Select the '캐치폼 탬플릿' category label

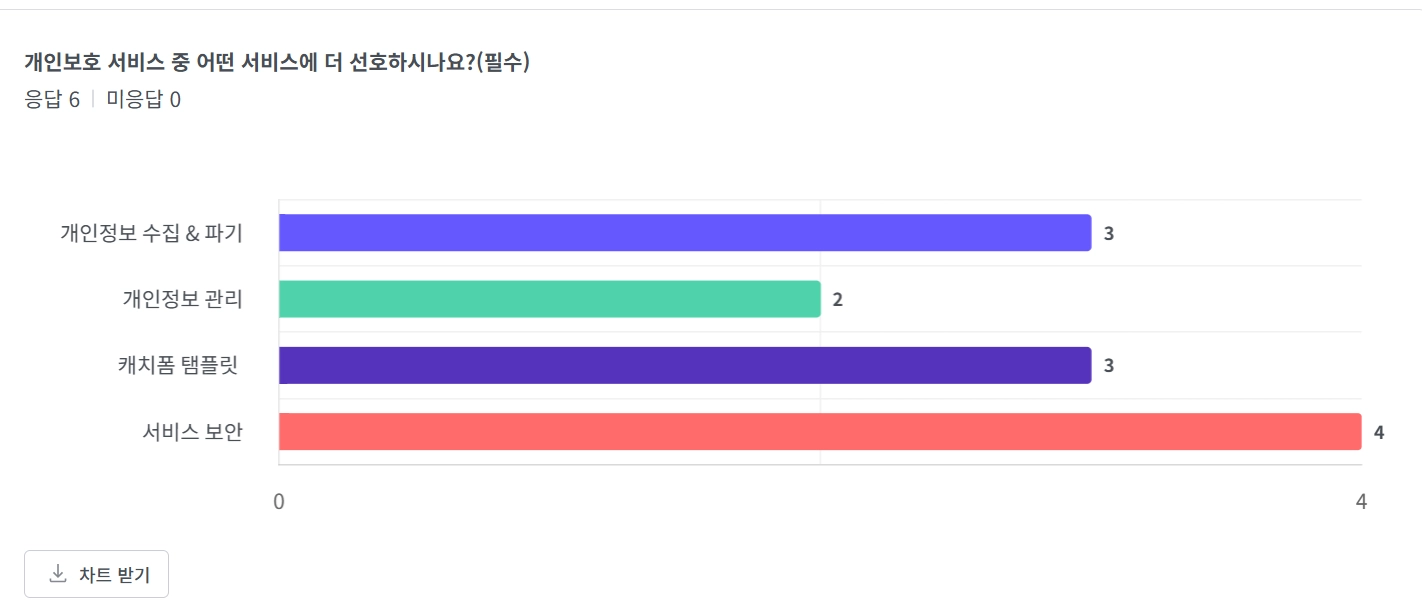click(178, 365)
